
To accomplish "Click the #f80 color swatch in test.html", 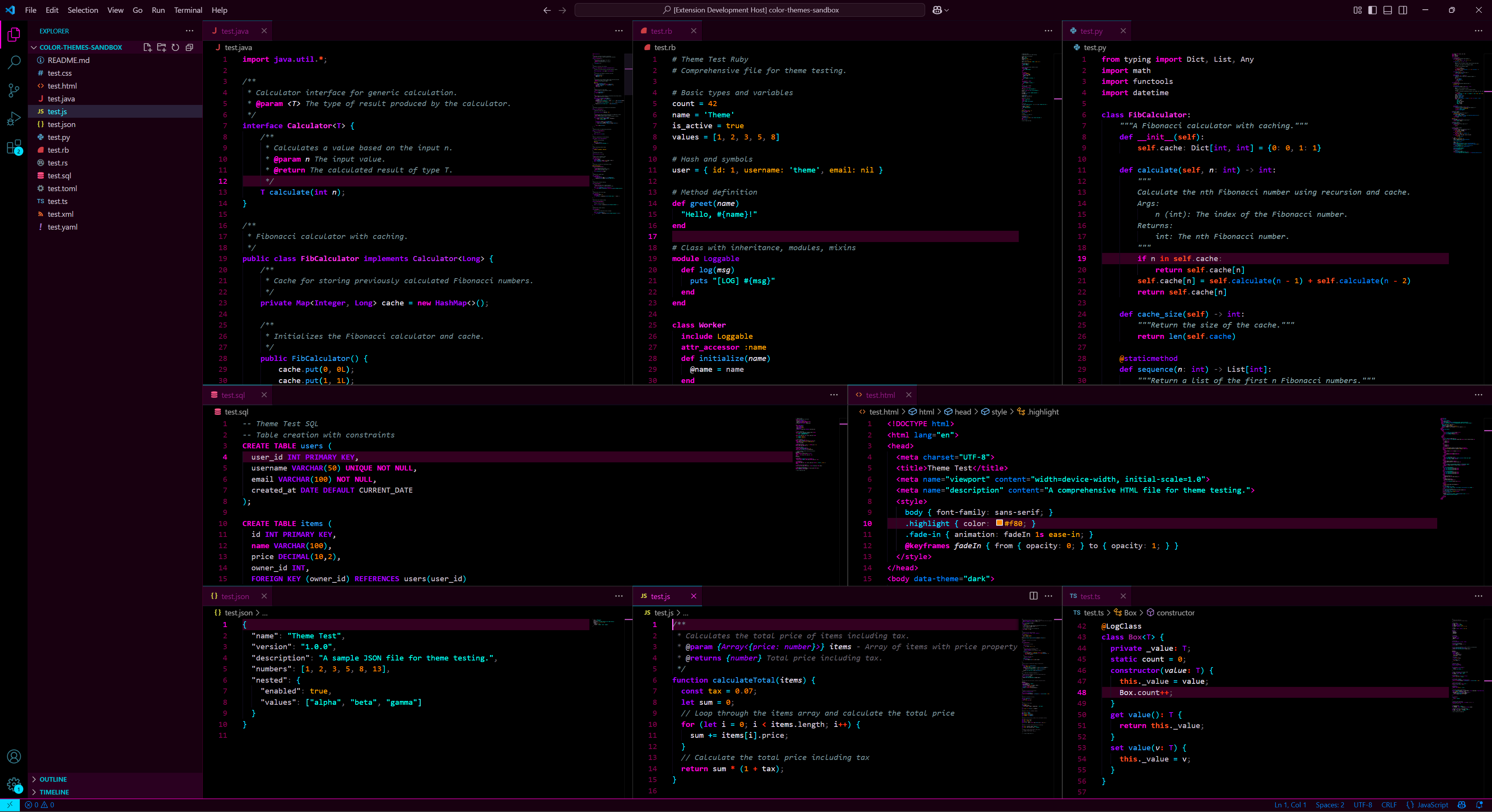I will (x=999, y=523).
